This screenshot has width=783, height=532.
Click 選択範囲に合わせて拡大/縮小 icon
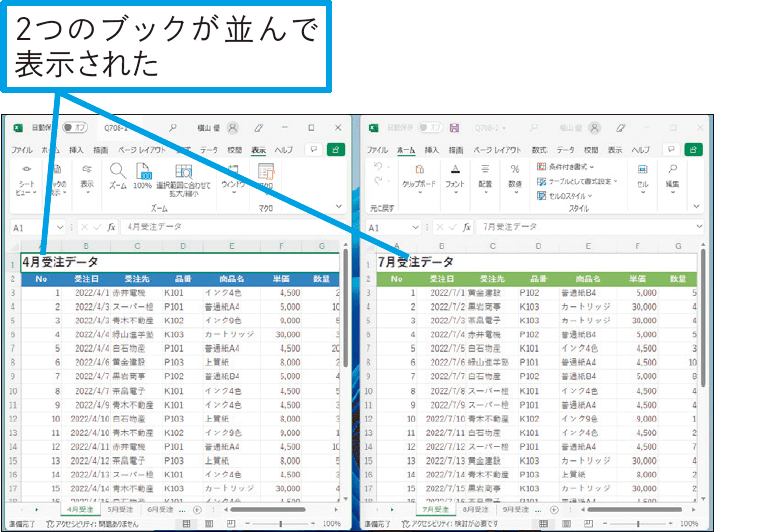click(184, 180)
